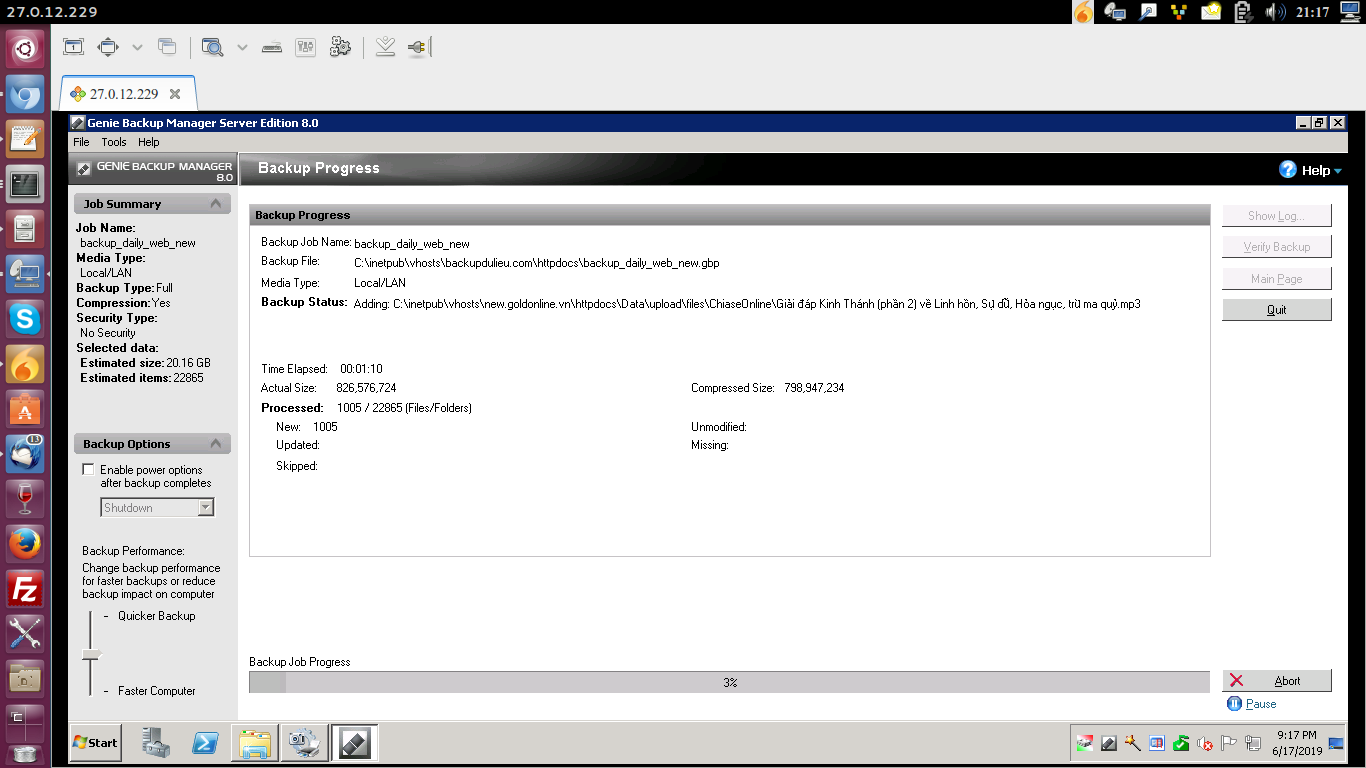Click the blue Help question mark icon
Screen dimensions: 1366x768
click(x=1288, y=170)
